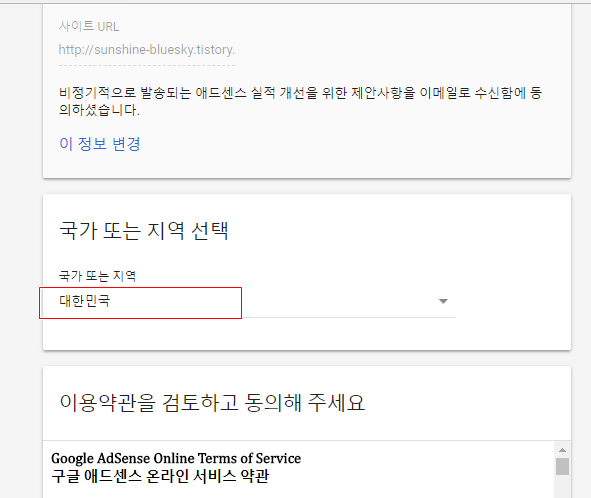The image size is (591, 498).
Task: Click the terms box scrollbar up arrow
Action: tap(562, 450)
